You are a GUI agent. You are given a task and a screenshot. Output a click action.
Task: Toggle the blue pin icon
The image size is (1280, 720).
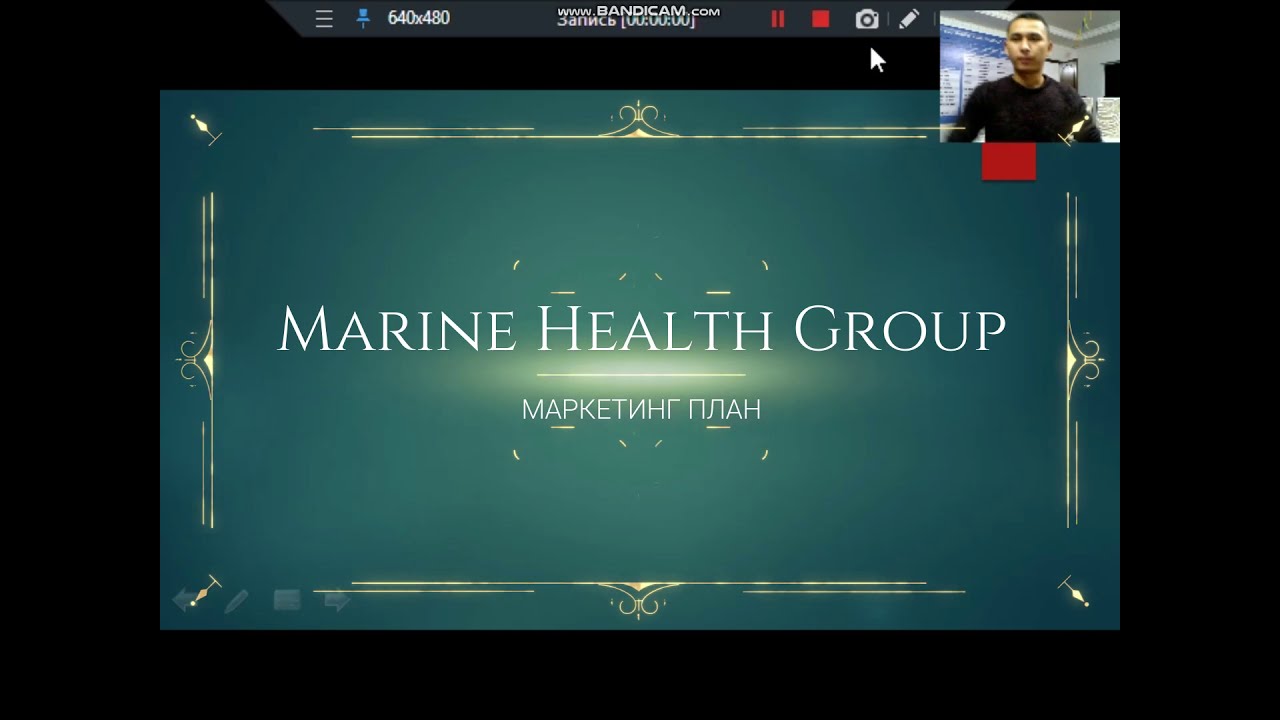tap(363, 18)
